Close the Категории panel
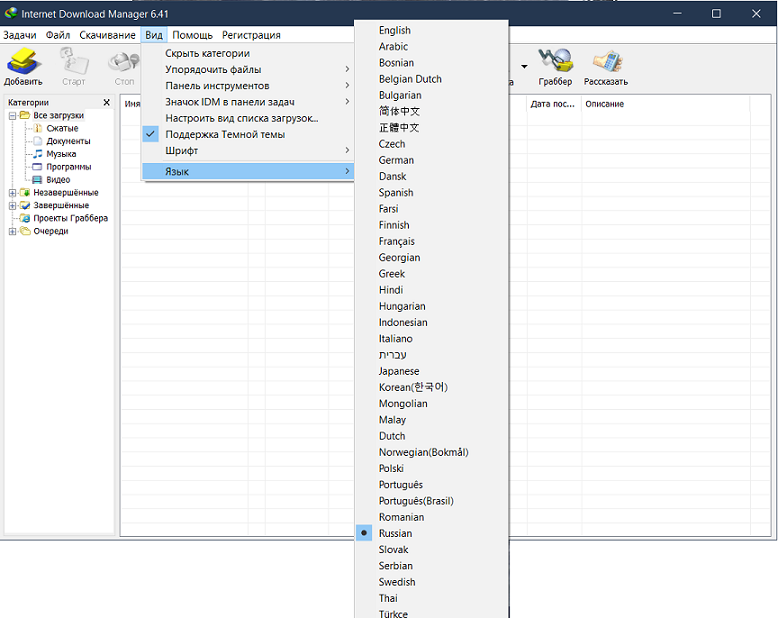The height and width of the screenshot is (618, 778). coord(106,102)
